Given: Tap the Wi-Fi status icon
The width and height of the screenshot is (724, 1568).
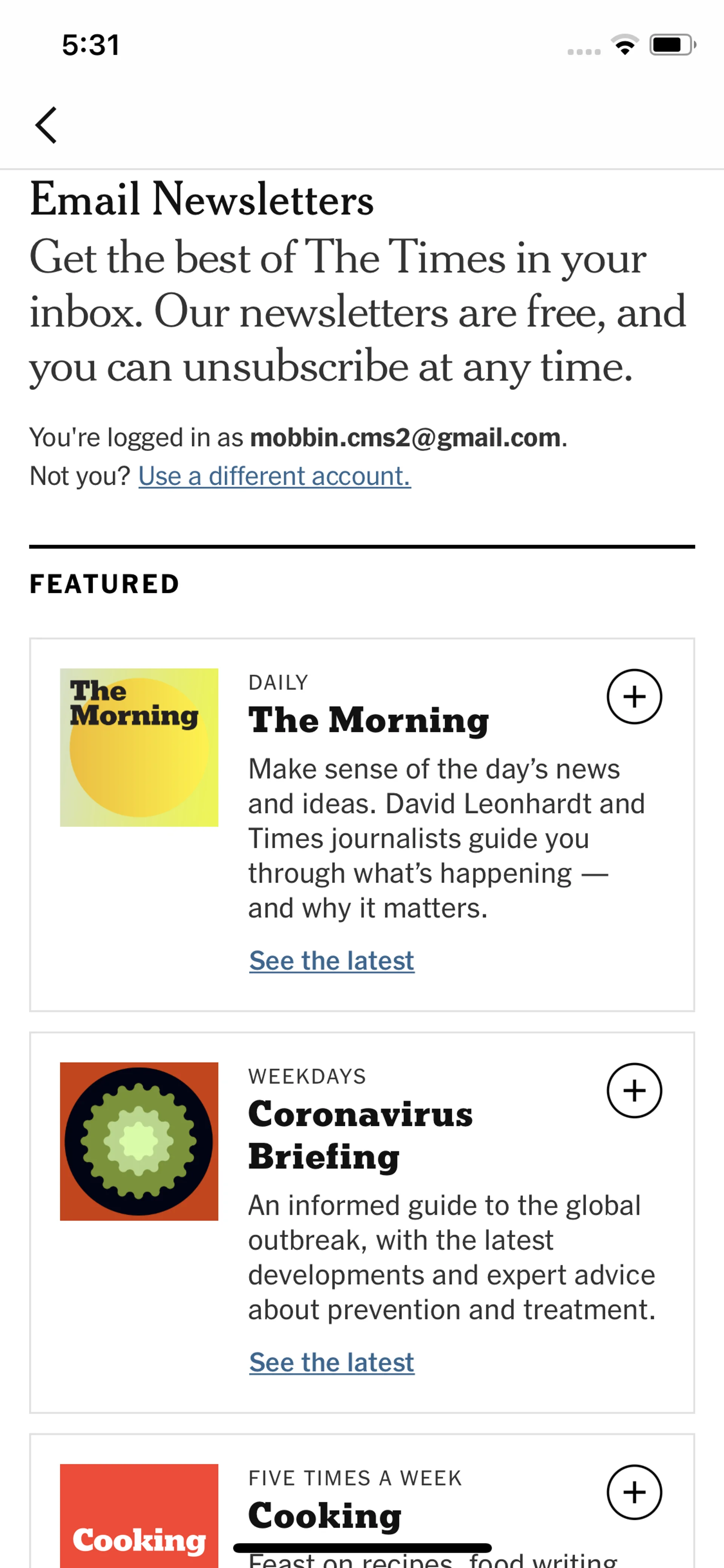Looking at the screenshot, I should click(x=625, y=45).
